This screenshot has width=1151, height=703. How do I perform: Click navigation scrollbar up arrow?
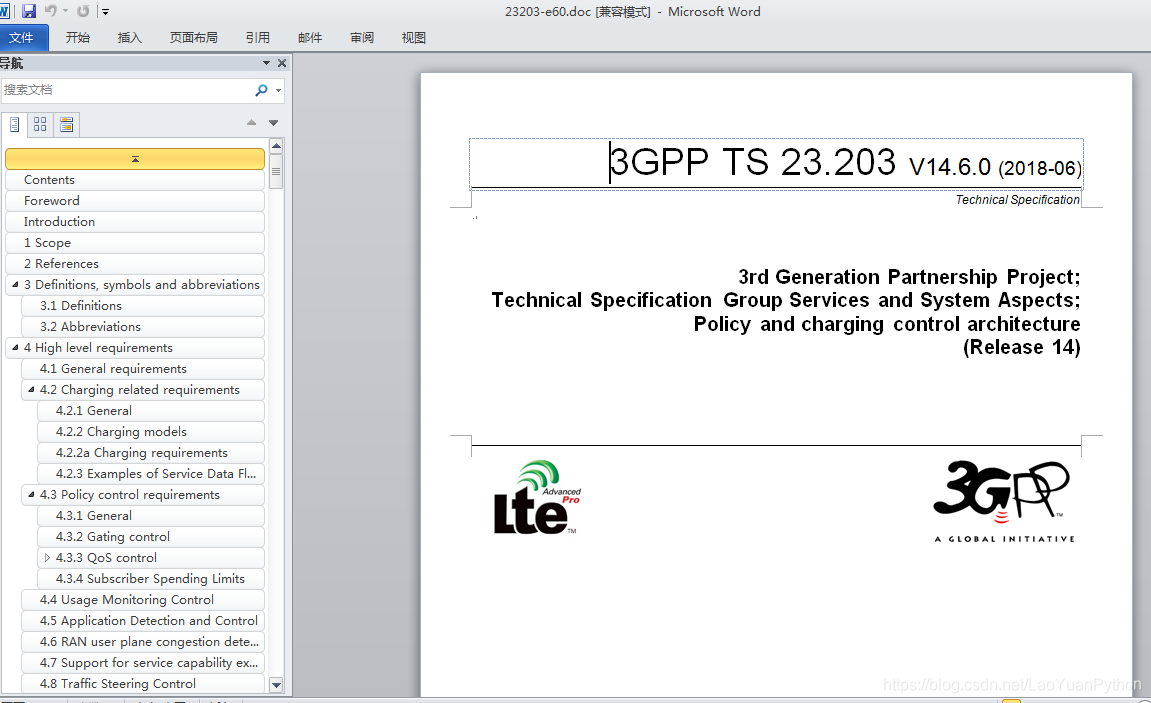276,145
